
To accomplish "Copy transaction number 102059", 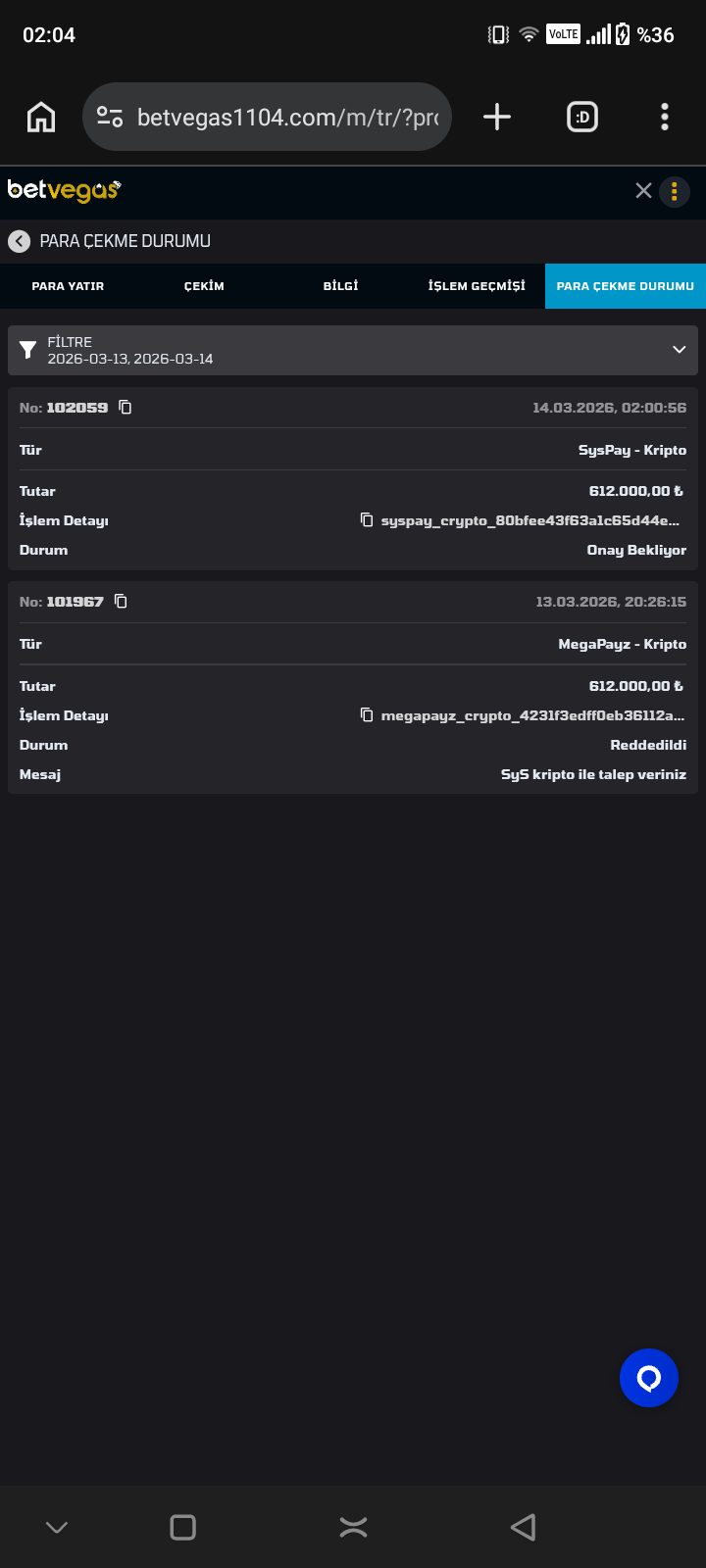I will (x=126, y=407).
